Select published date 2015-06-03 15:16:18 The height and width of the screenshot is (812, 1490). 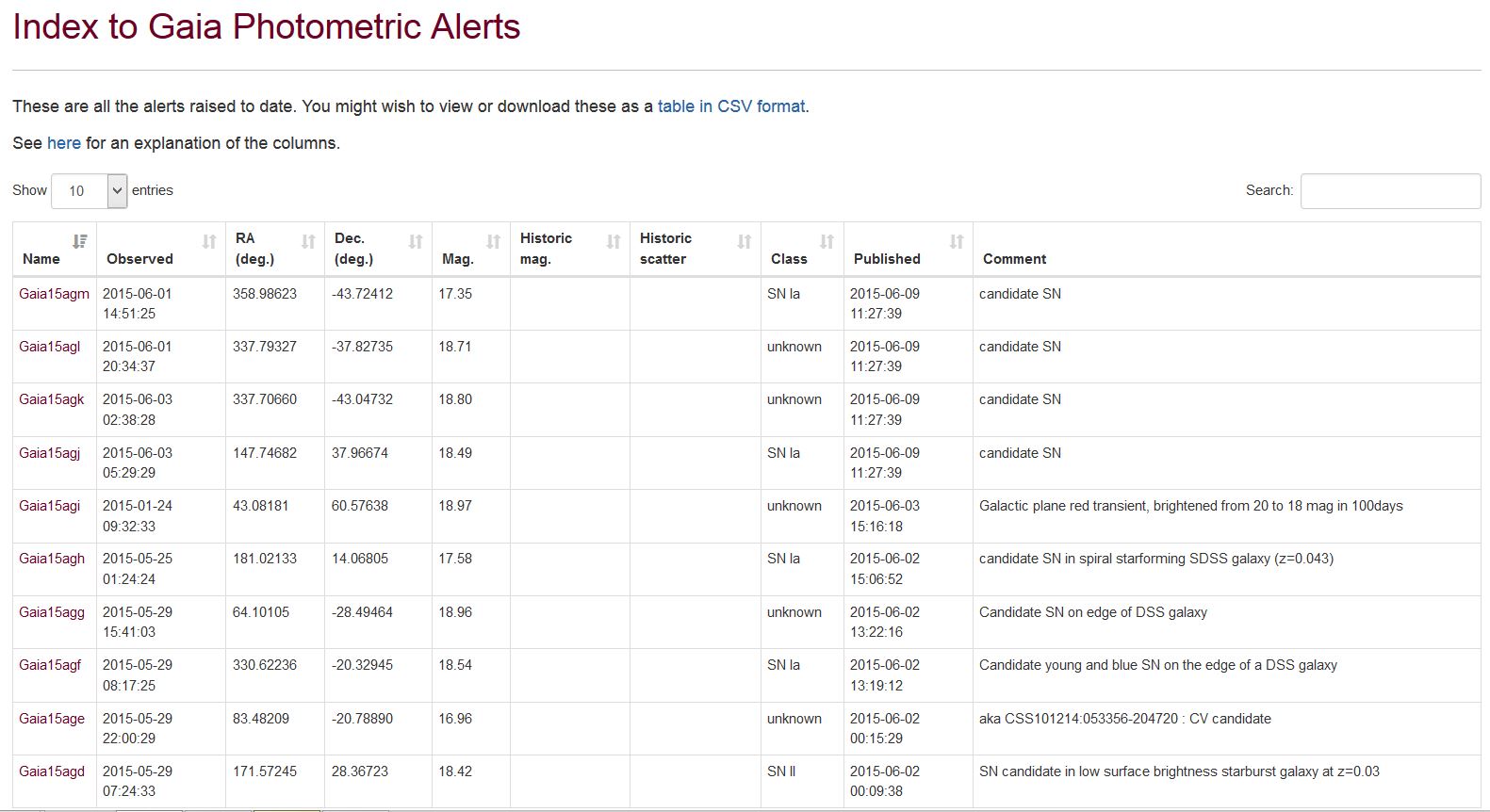pyautogui.click(x=885, y=516)
